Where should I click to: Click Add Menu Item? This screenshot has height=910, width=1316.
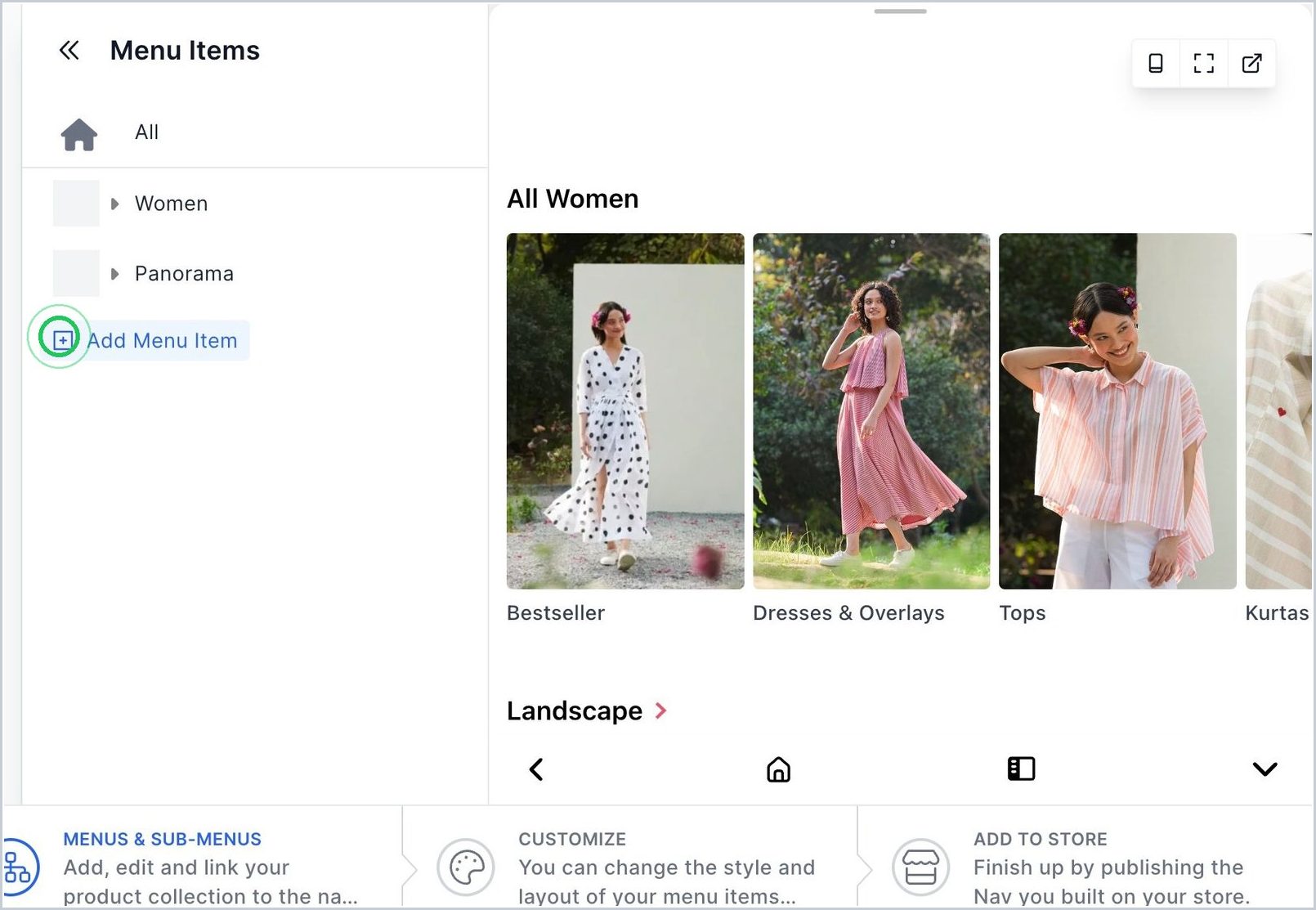[x=149, y=340]
